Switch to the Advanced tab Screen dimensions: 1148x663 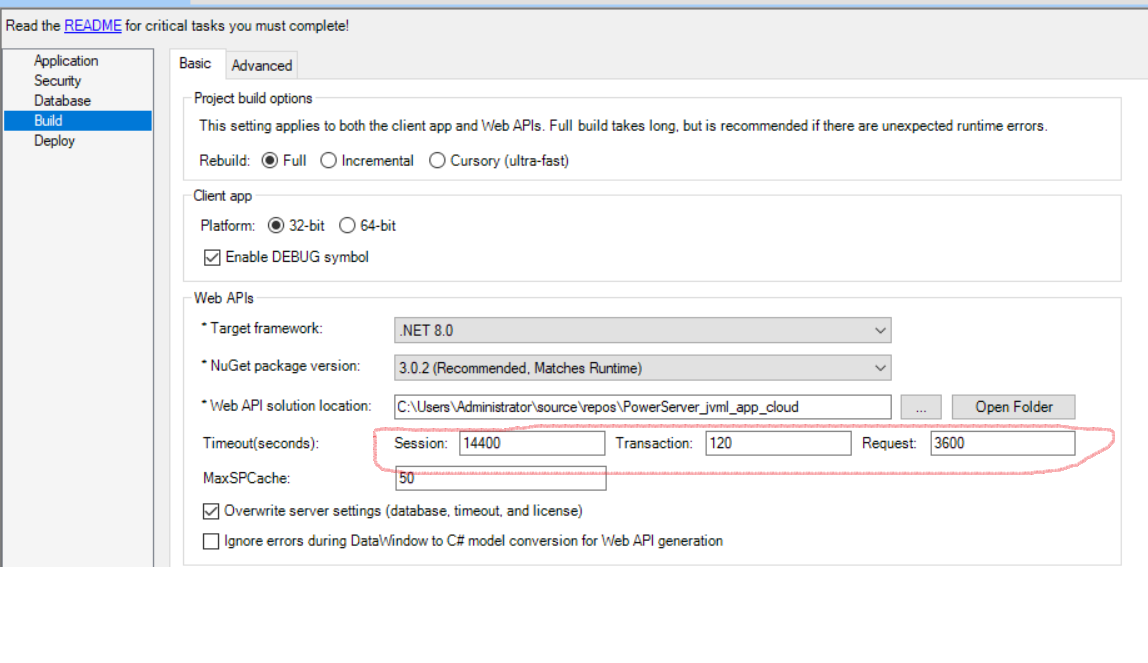click(x=262, y=66)
